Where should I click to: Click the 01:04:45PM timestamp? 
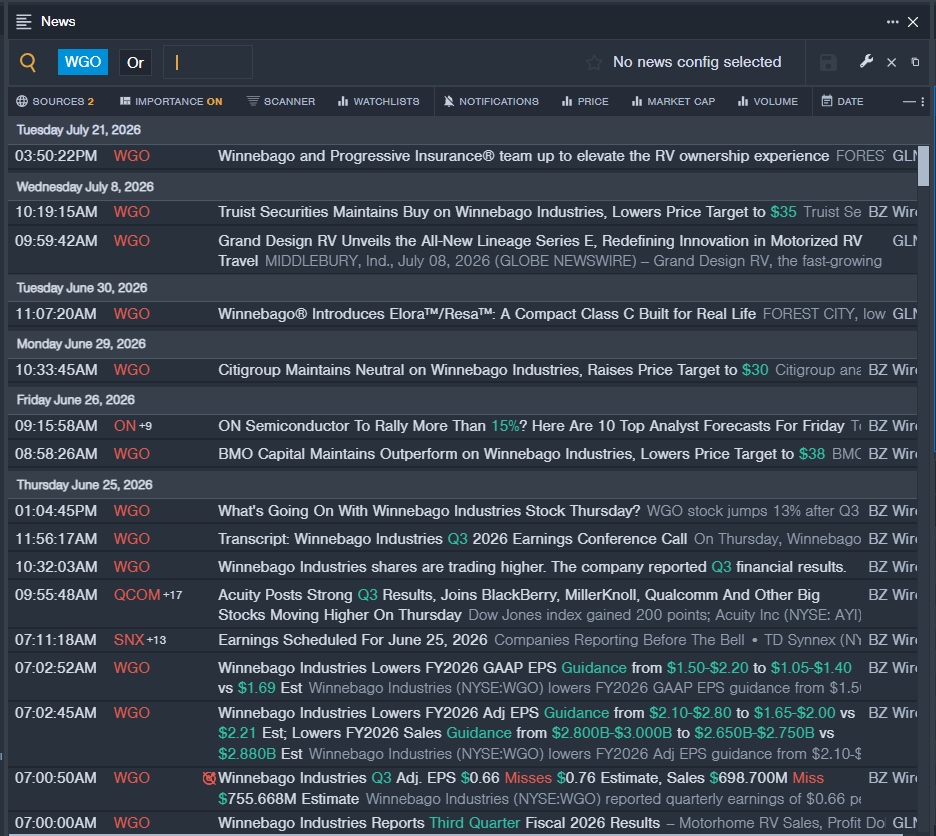(56, 511)
